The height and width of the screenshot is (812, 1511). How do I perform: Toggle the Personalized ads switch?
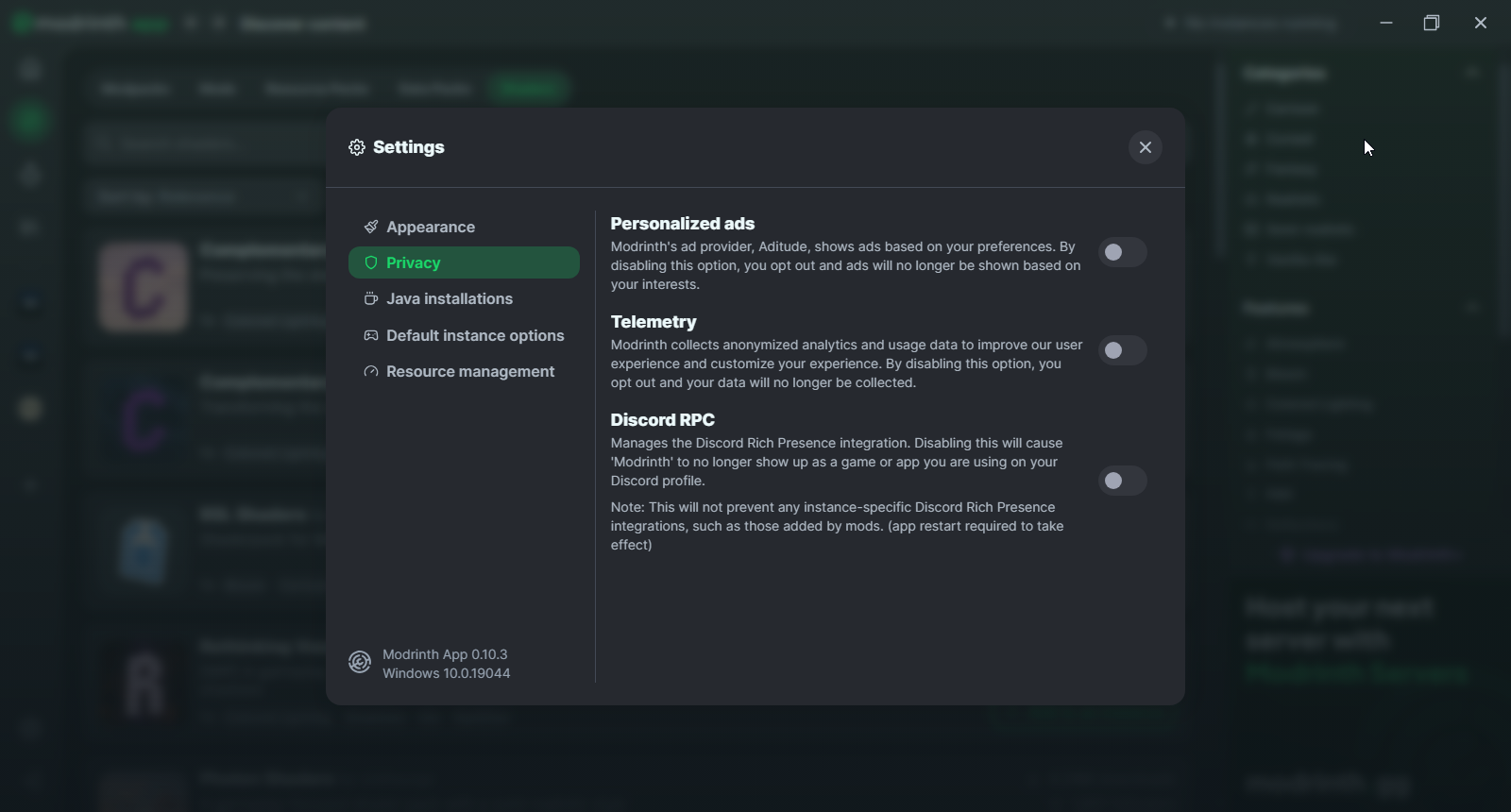[1123, 253]
